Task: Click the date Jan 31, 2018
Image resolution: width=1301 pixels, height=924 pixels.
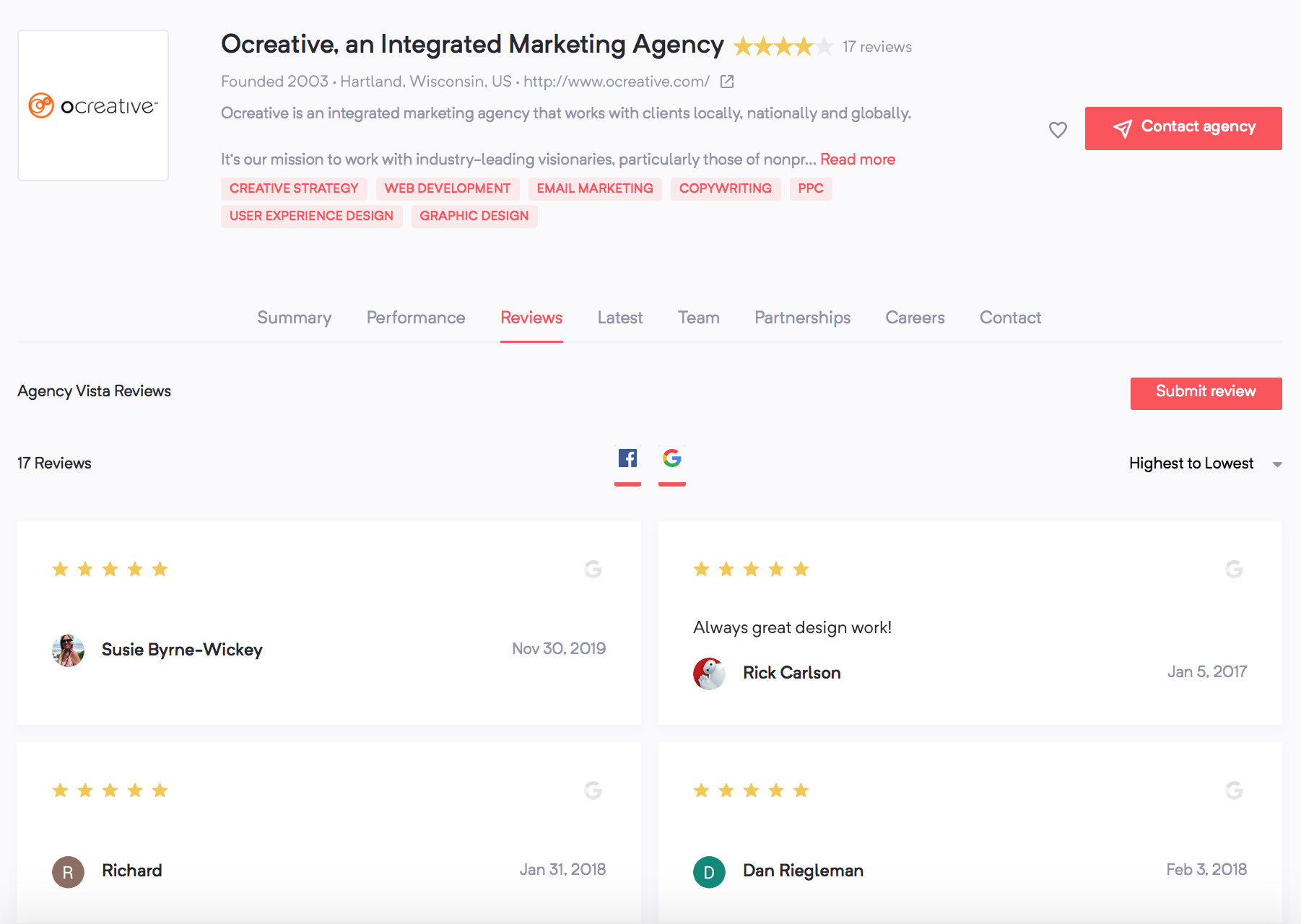Action: click(x=562, y=870)
